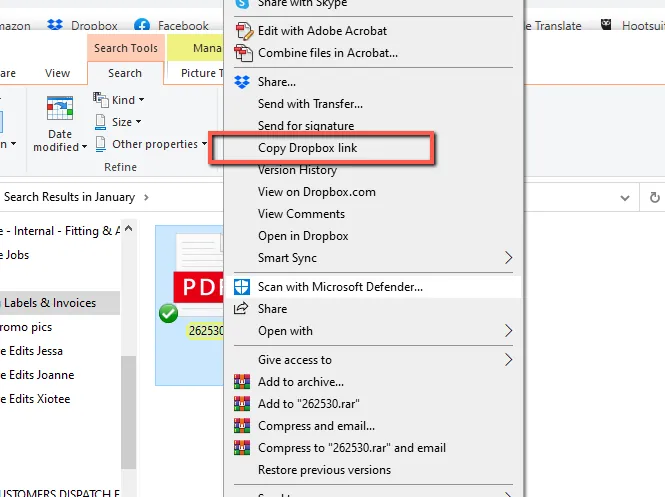Image resolution: width=665 pixels, height=497 pixels.
Task: Click the navigation pane scroll-up arrow
Action: [x=129, y=229]
